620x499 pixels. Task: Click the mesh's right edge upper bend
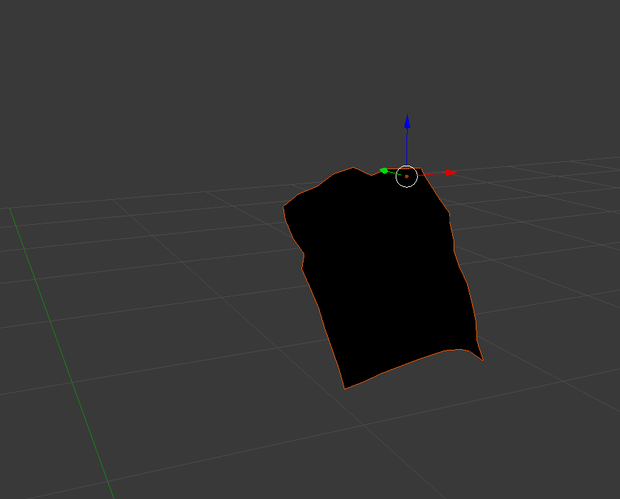click(449, 214)
